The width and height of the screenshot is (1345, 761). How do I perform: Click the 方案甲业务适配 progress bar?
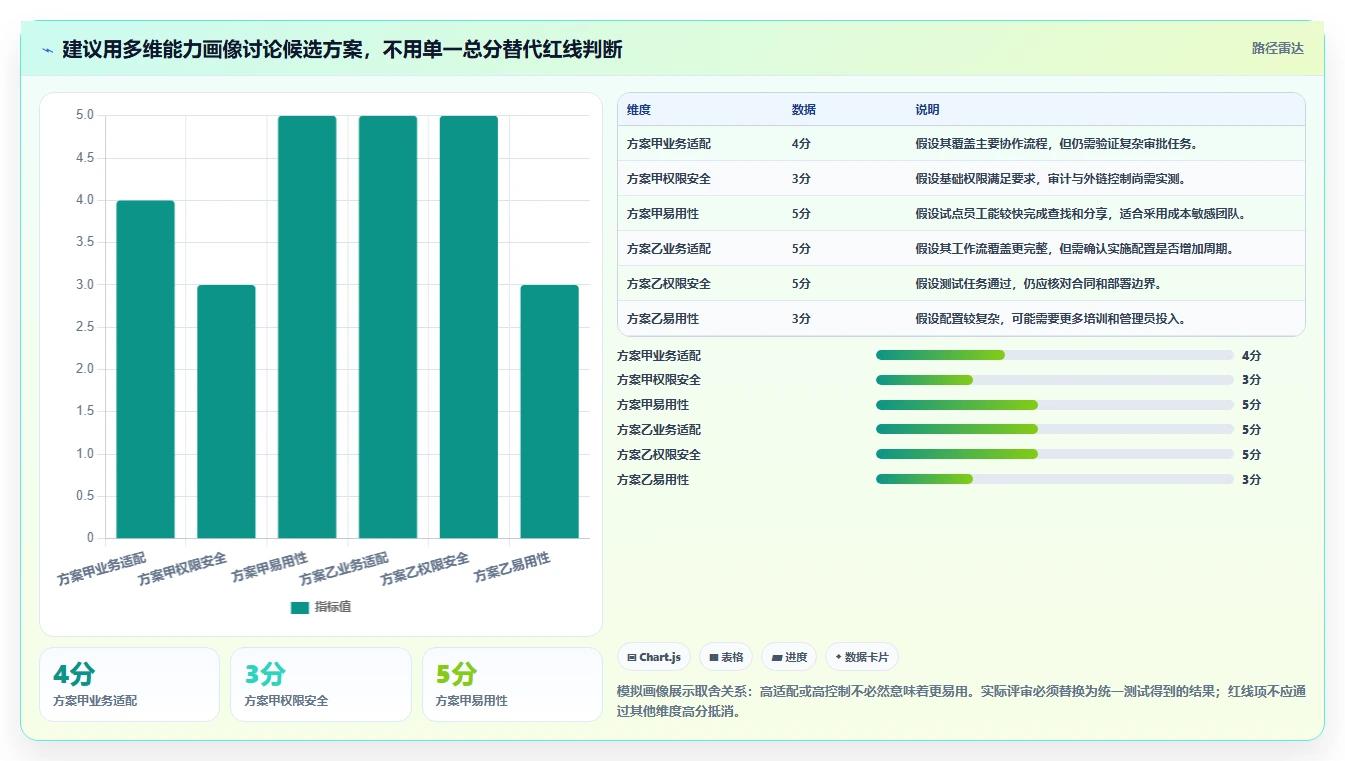point(1055,355)
